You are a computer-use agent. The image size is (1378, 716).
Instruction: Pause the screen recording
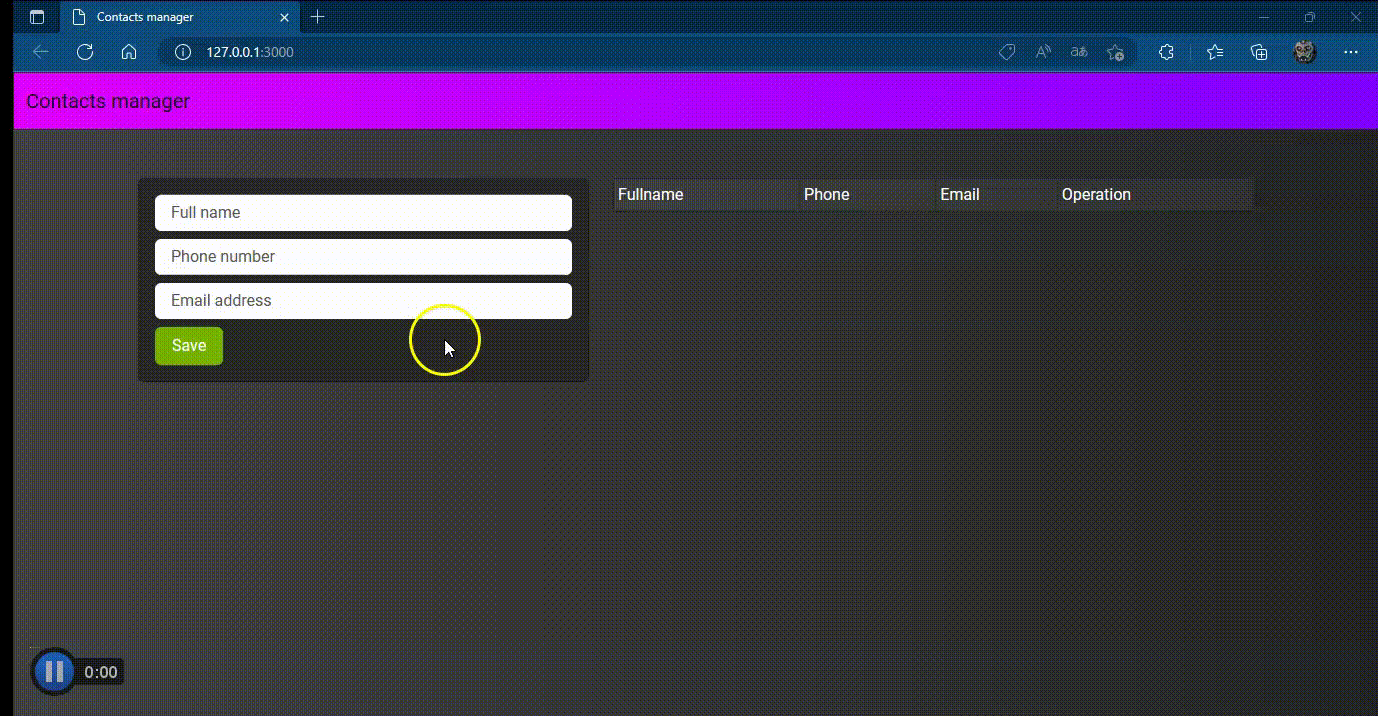click(54, 671)
